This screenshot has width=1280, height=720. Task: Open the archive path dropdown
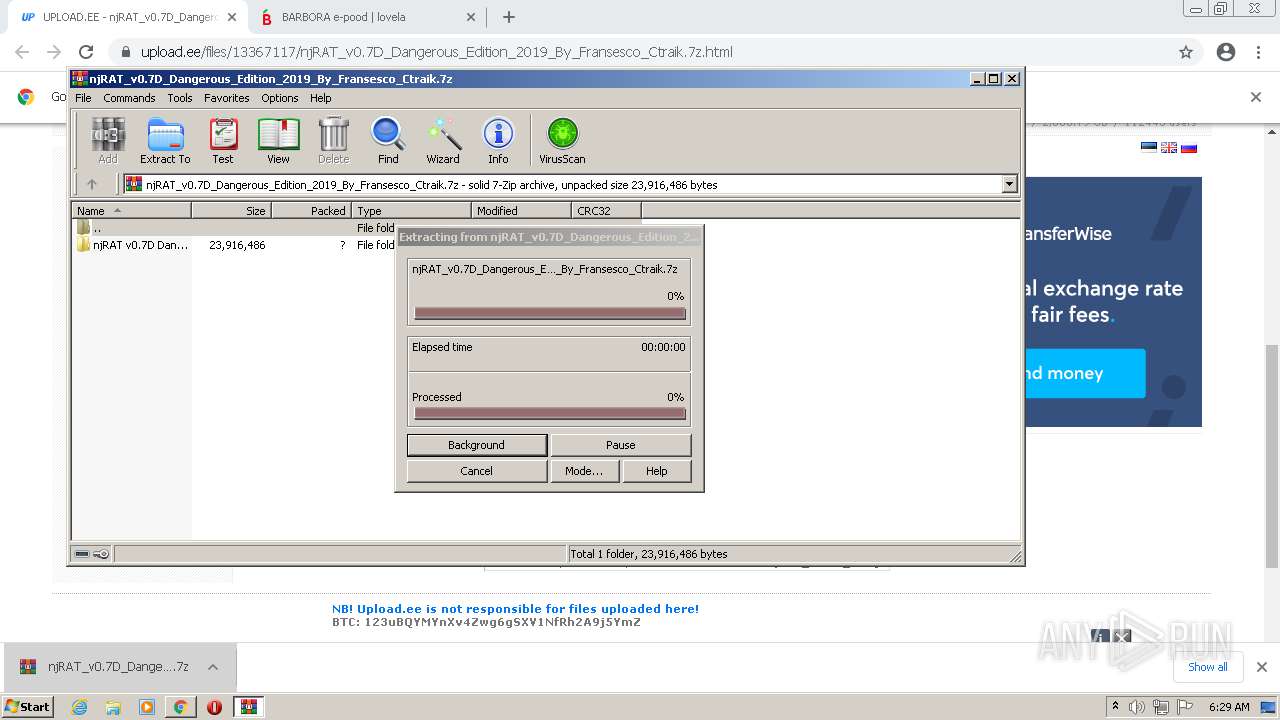coord(1009,184)
